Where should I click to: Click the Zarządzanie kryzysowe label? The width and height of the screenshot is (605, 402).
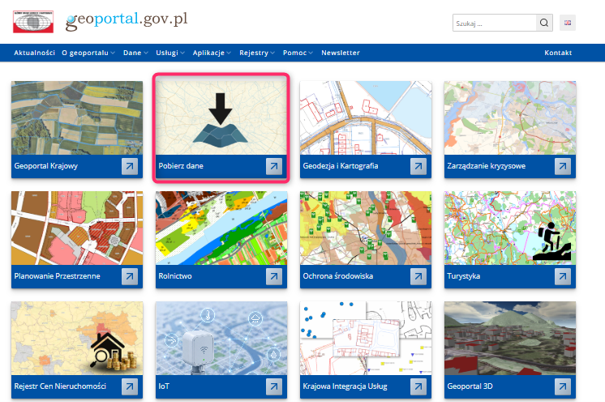pos(486,166)
